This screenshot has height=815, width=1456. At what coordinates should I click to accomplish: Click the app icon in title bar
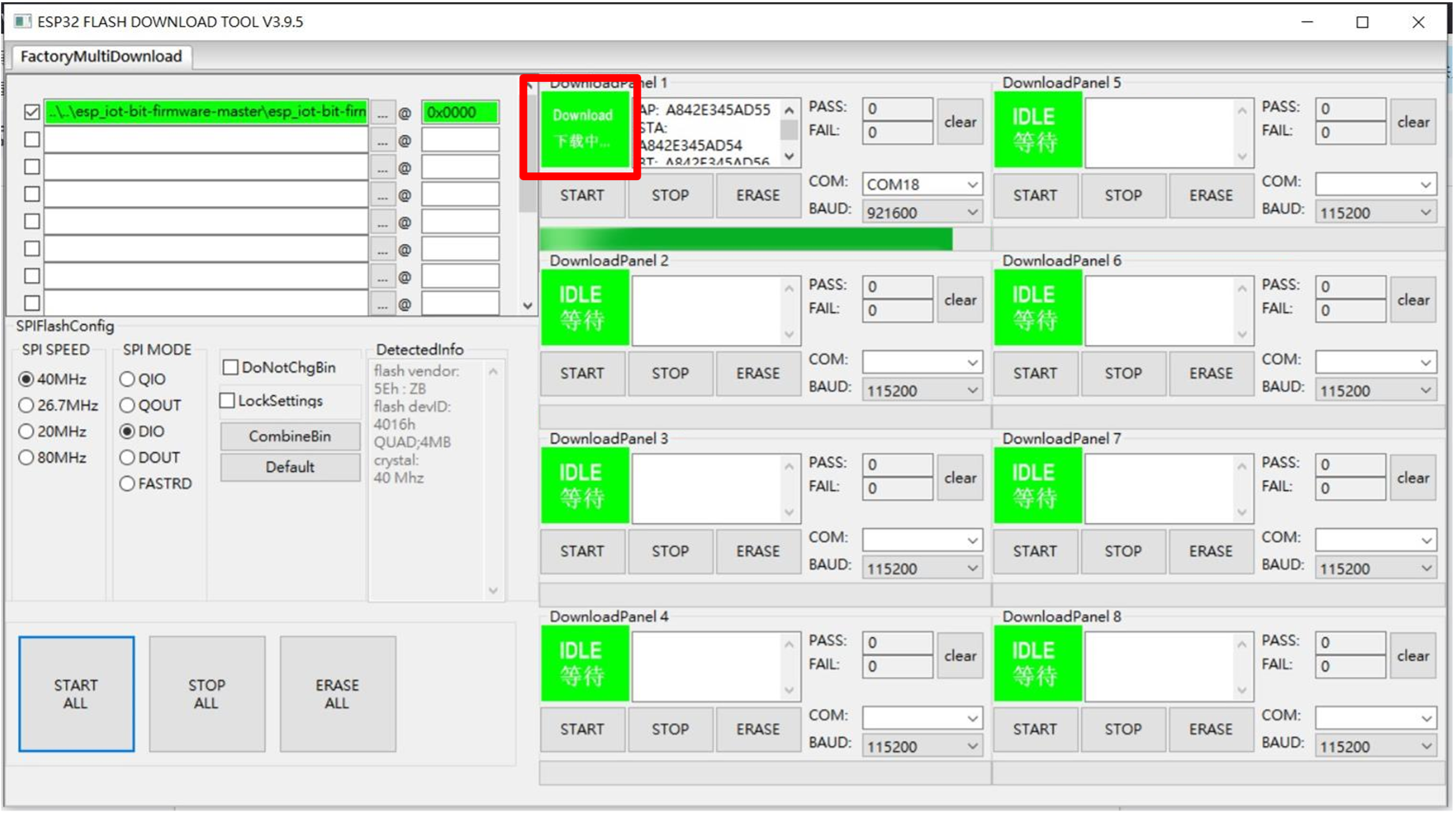point(22,22)
